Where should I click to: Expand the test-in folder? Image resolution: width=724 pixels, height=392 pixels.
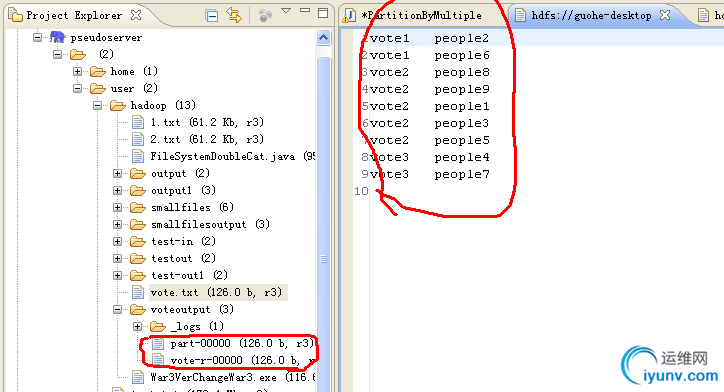point(118,241)
